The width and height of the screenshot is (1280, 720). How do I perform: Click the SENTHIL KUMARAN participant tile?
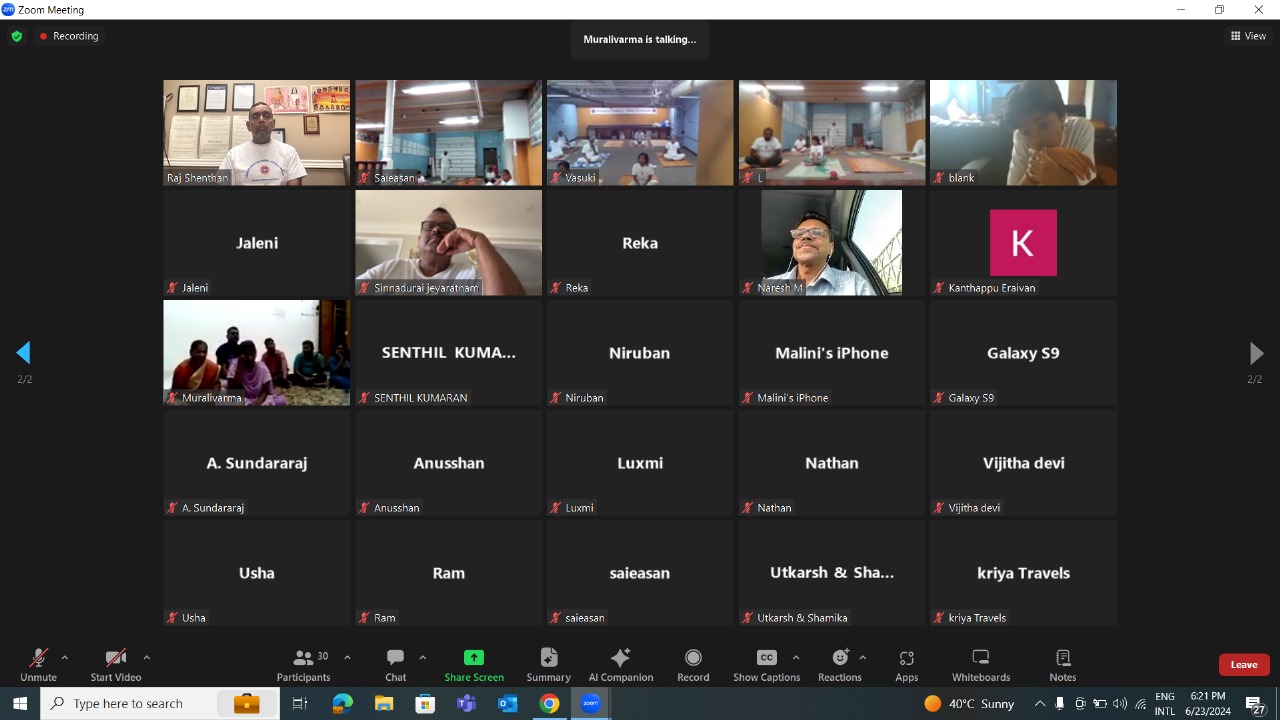point(449,353)
